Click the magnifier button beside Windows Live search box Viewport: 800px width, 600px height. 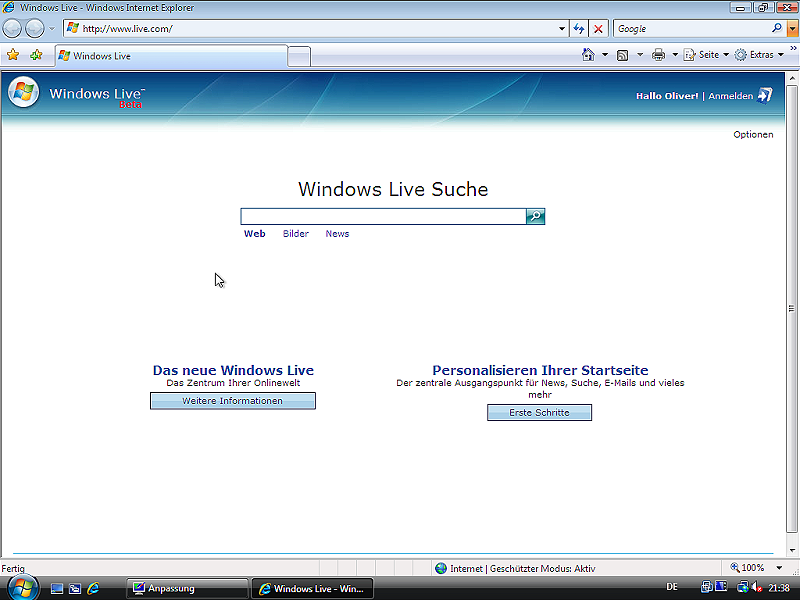coord(535,216)
